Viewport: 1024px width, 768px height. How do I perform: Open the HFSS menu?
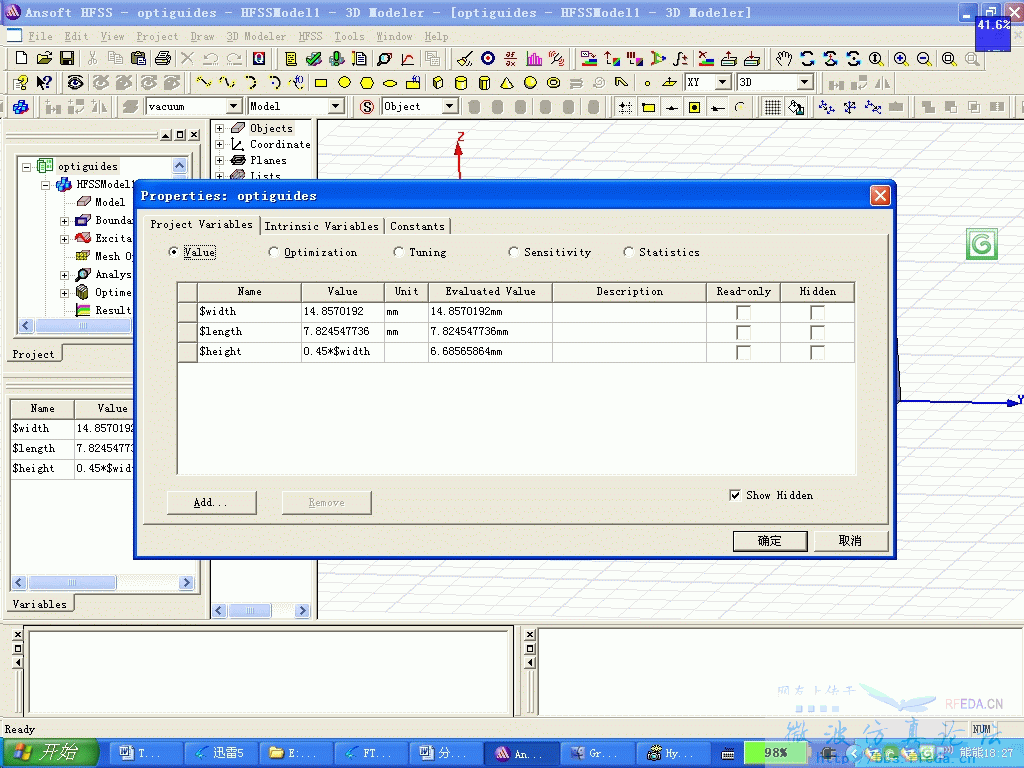[310, 37]
